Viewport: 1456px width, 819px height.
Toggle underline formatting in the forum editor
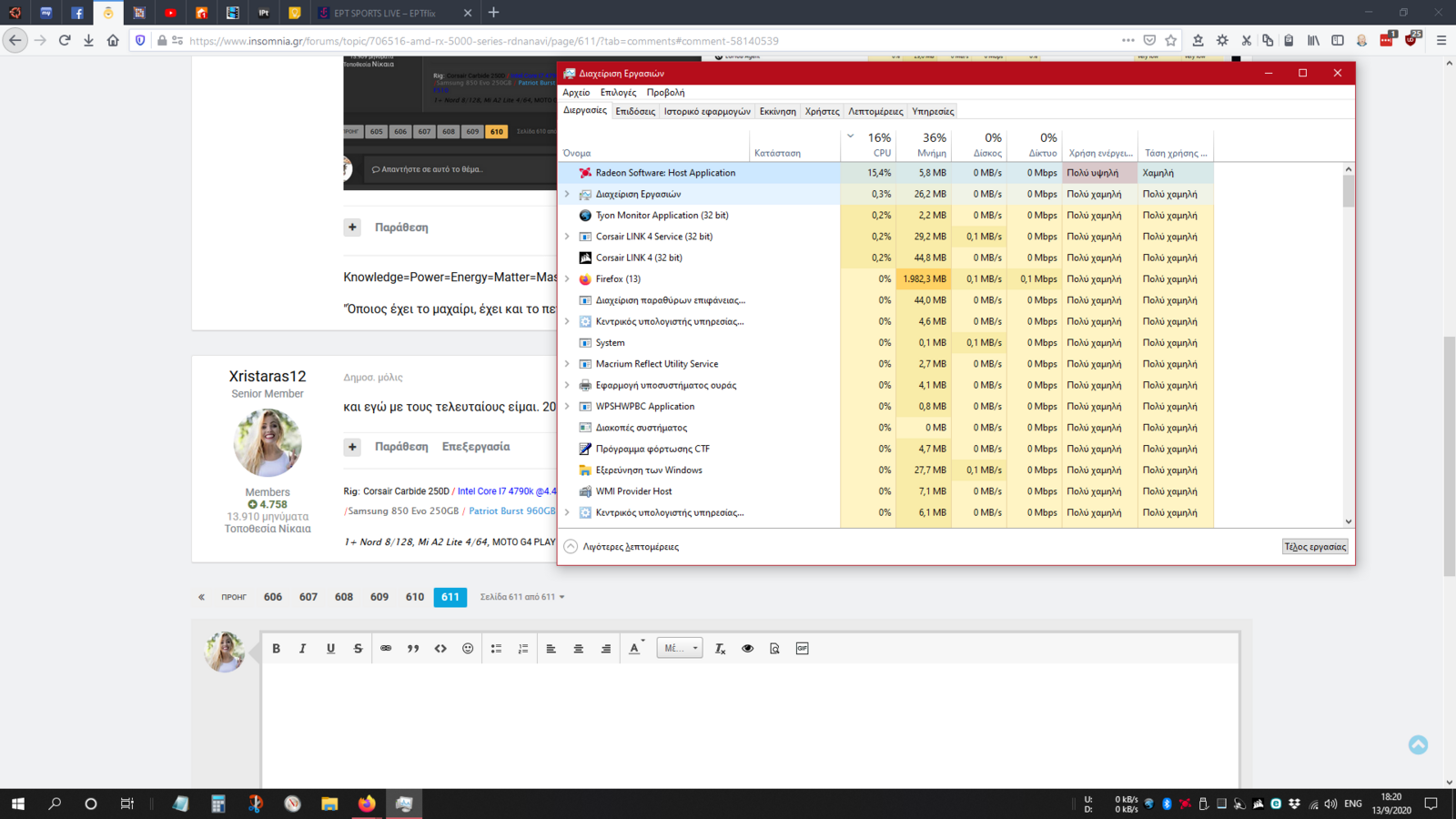330,649
